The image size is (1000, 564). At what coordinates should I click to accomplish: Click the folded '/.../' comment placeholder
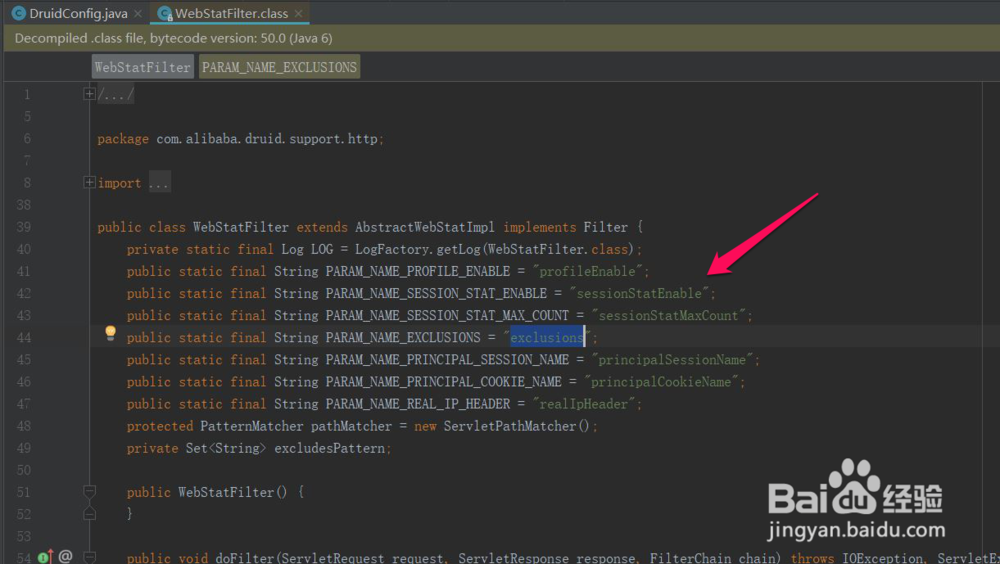(115, 95)
